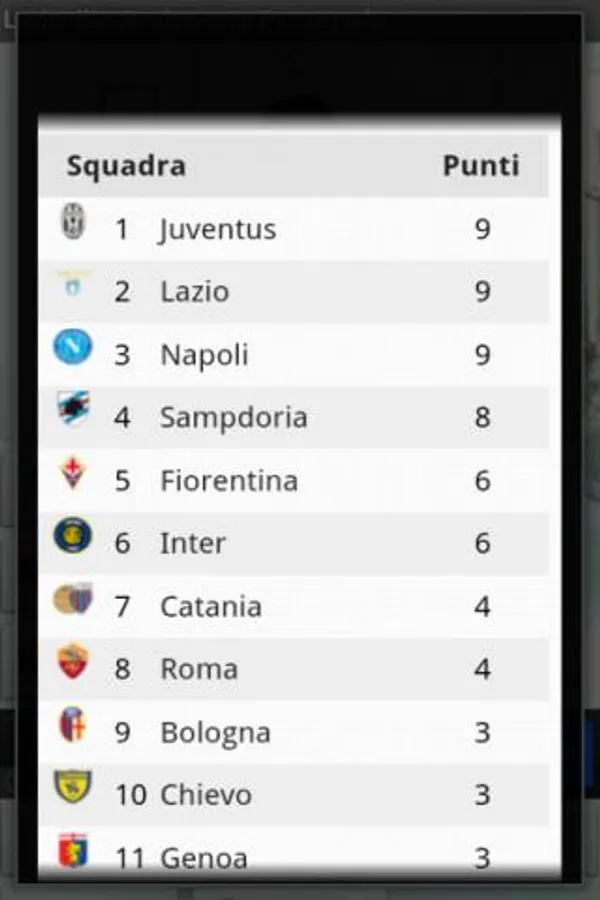Select the Napoli club badge

73,347
